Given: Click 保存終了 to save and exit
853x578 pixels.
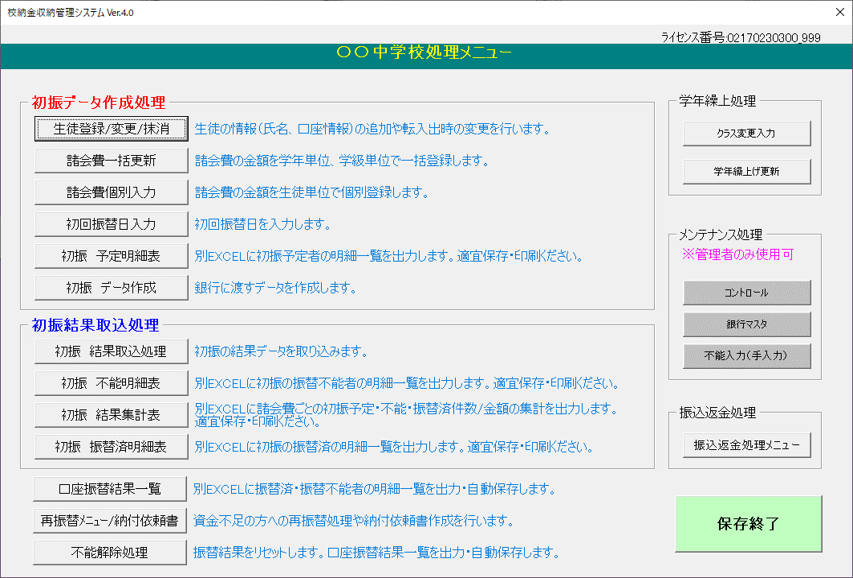Looking at the screenshot, I should click(x=749, y=524).
